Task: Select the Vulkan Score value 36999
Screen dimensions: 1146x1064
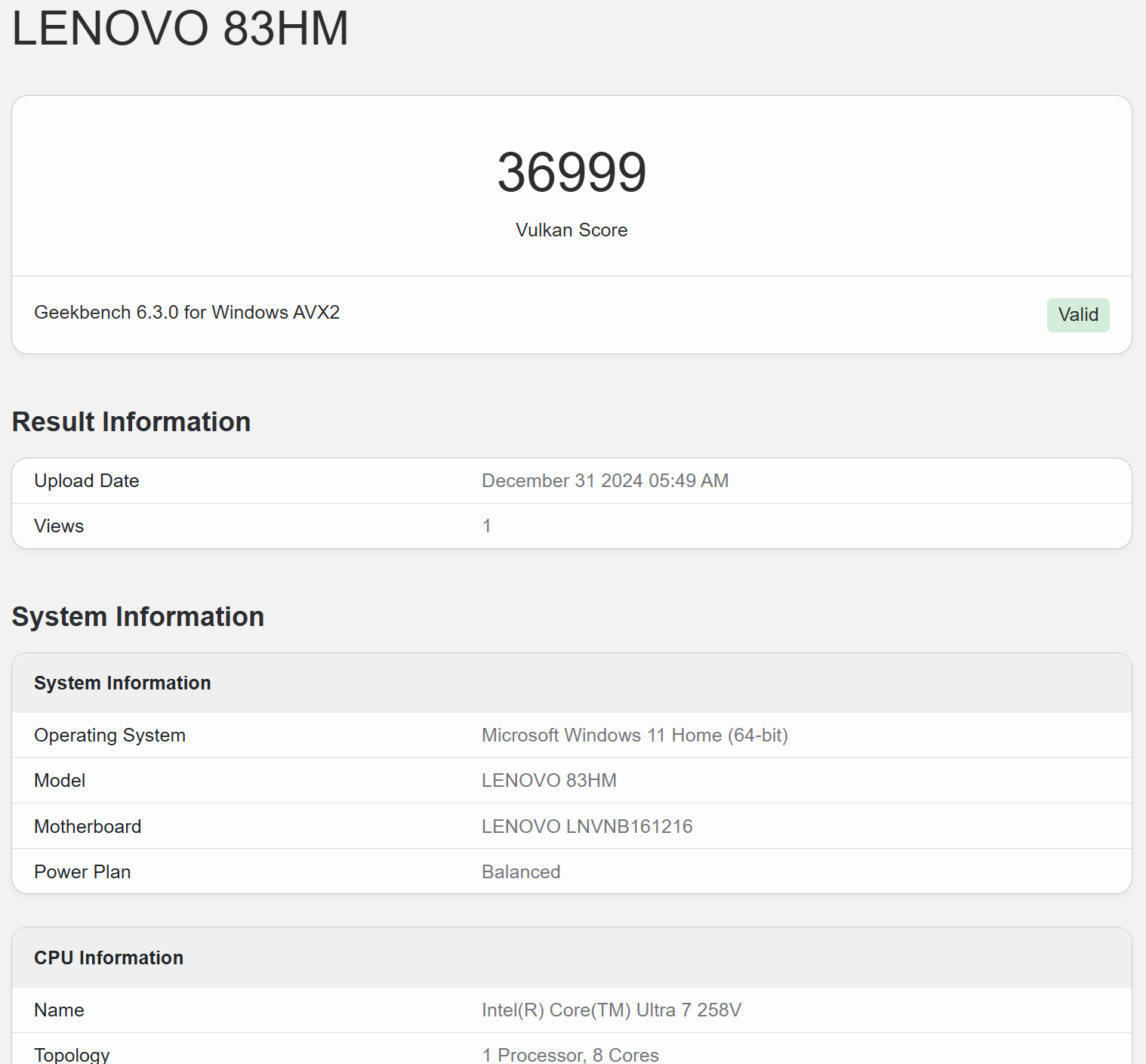Action: point(571,171)
